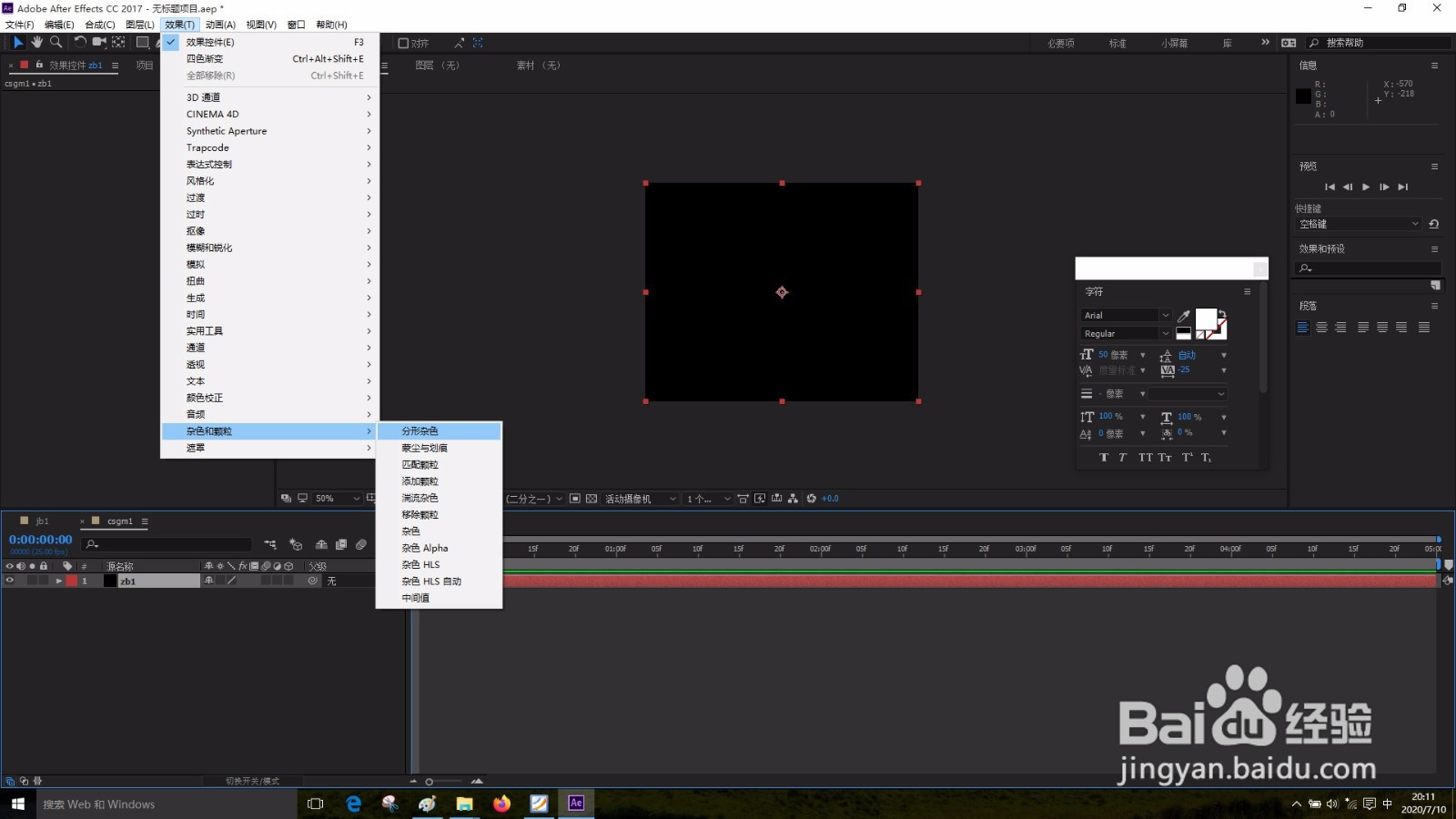Enable Small Caps (Tr) style
1456x819 pixels.
[1165, 458]
